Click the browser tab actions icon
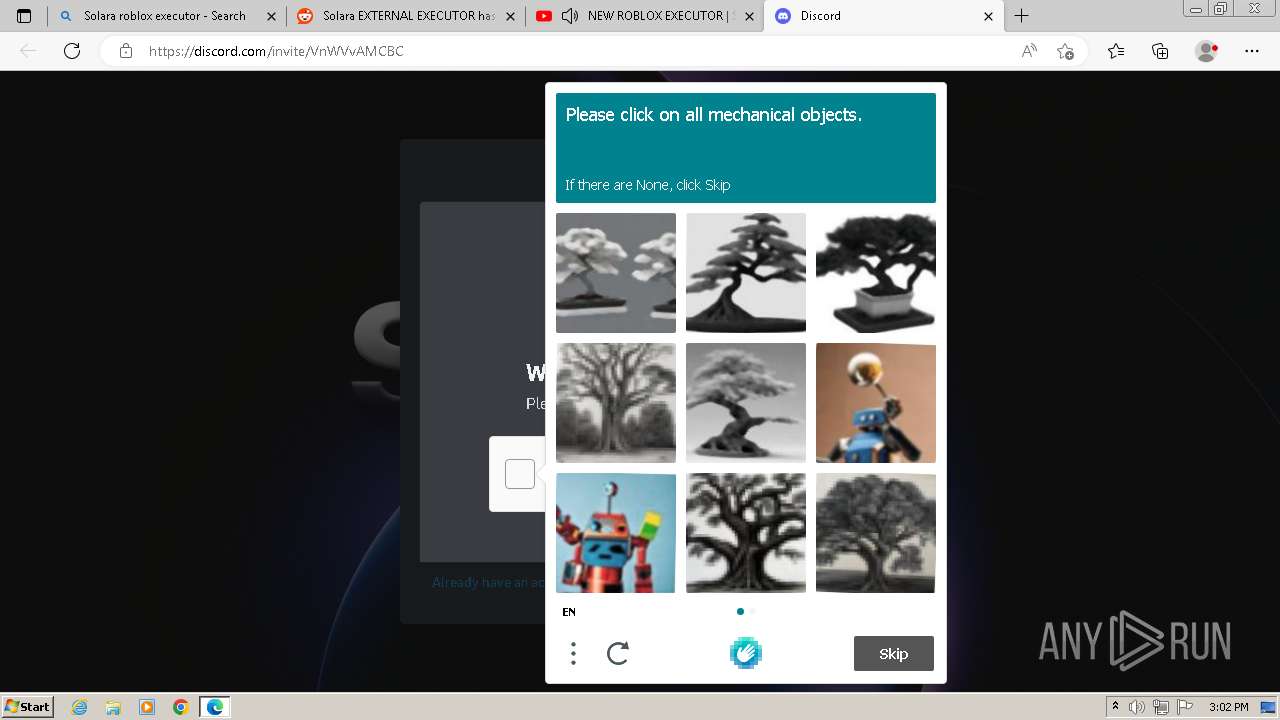This screenshot has height=720, width=1280. [x=24, y=16]
